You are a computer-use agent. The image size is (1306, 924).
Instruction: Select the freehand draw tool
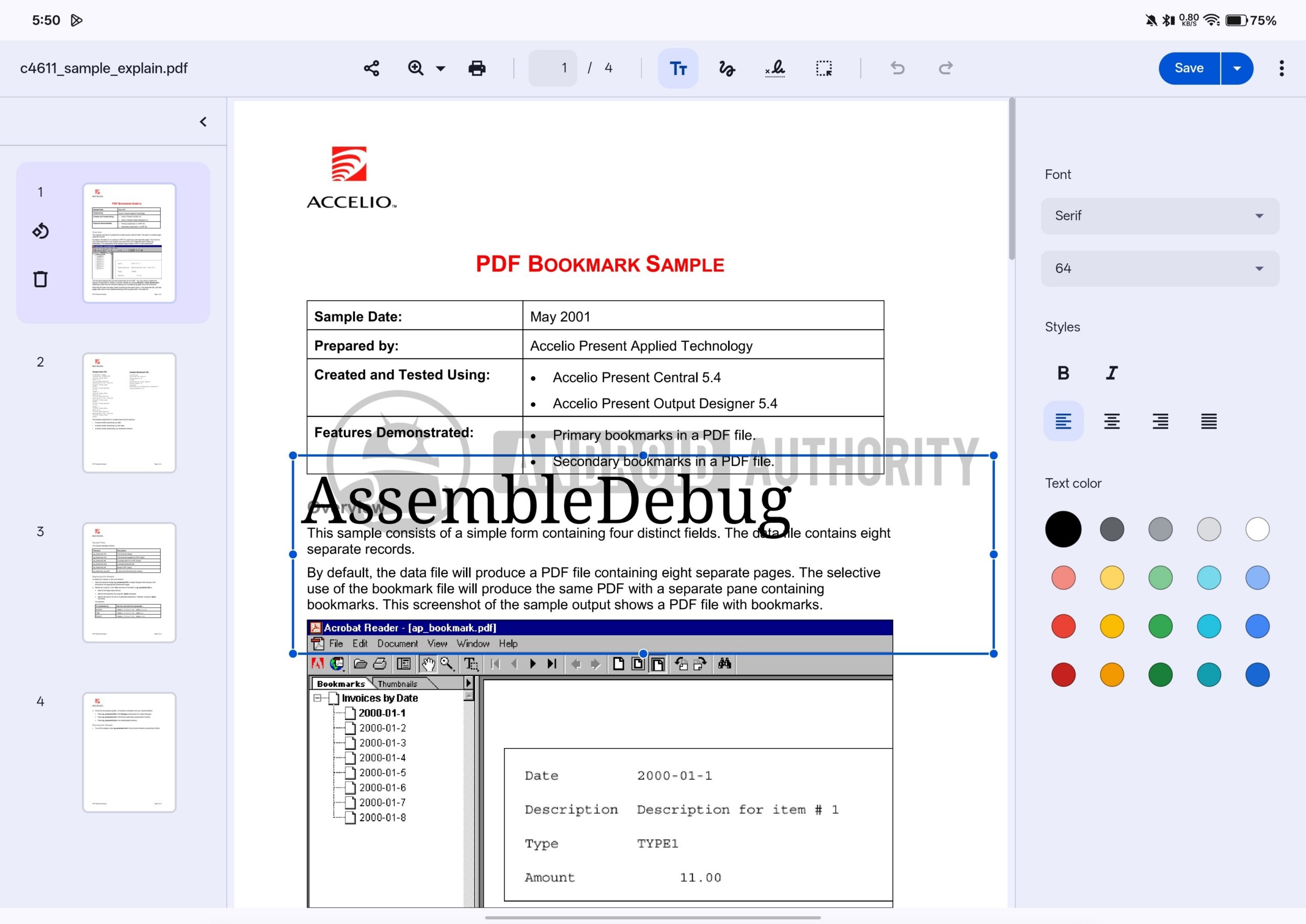click(x=726, y=68)
